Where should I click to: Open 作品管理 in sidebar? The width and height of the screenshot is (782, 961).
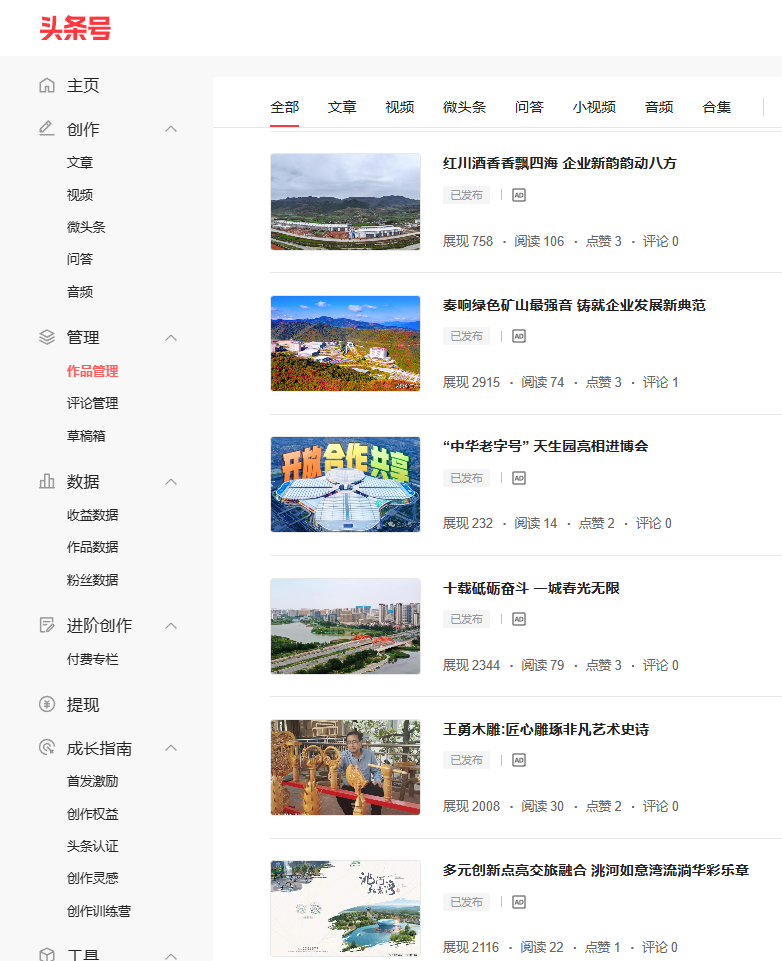(93, 371)
